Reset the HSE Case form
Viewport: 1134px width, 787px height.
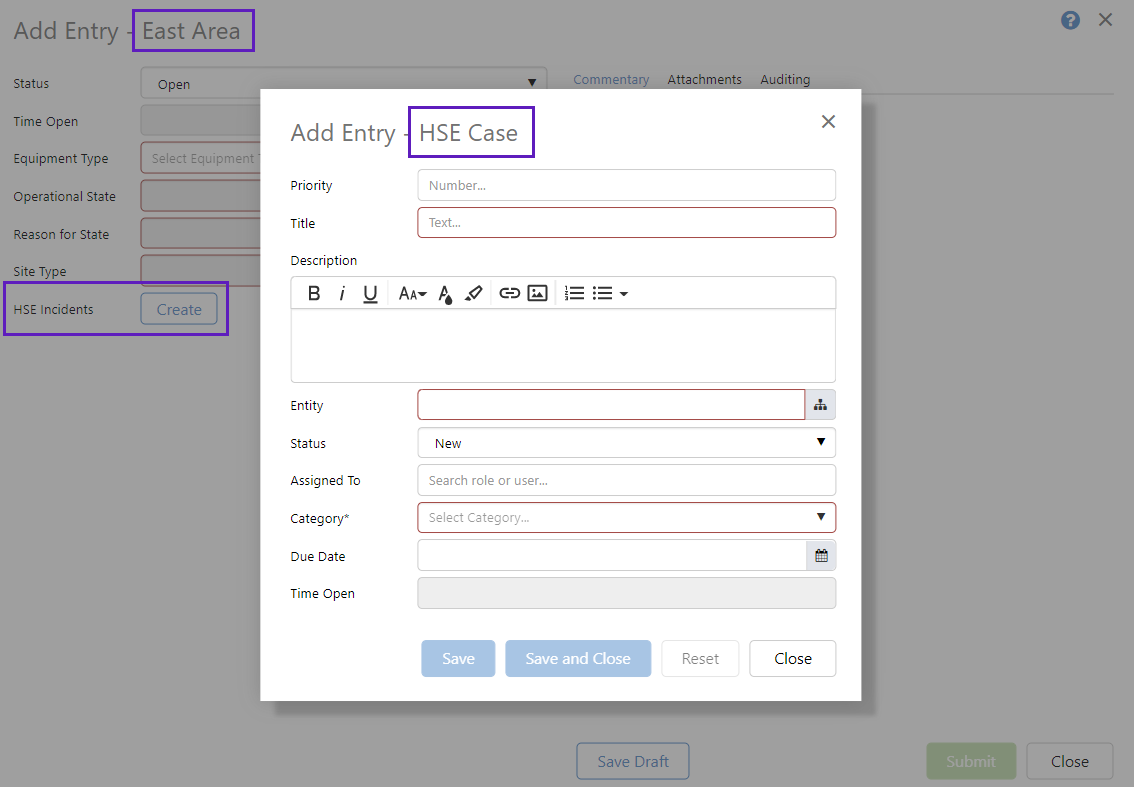point(700,658)
